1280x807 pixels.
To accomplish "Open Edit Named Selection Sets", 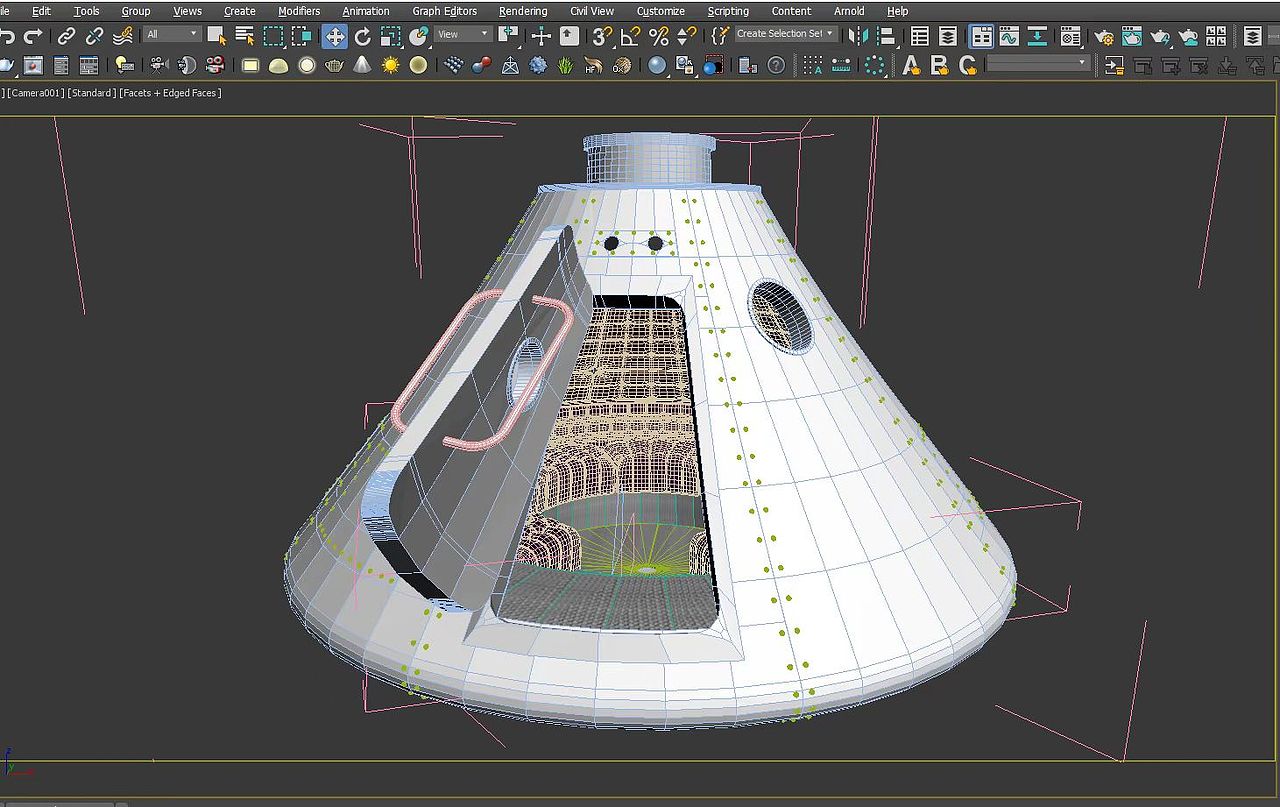I will click(720, 37).
